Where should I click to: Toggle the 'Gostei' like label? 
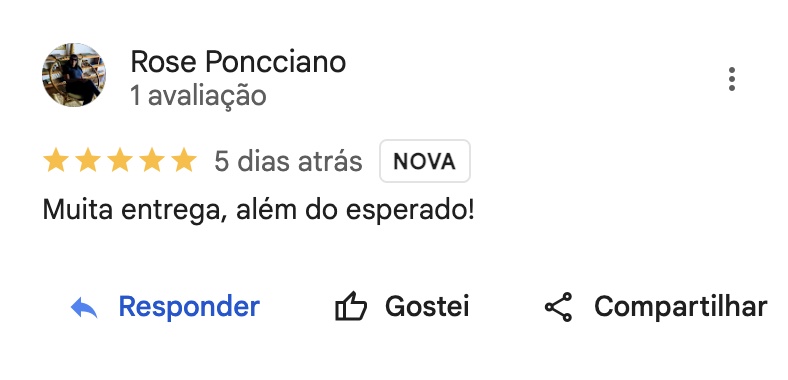pyautogui.click(x=427, y=306)
